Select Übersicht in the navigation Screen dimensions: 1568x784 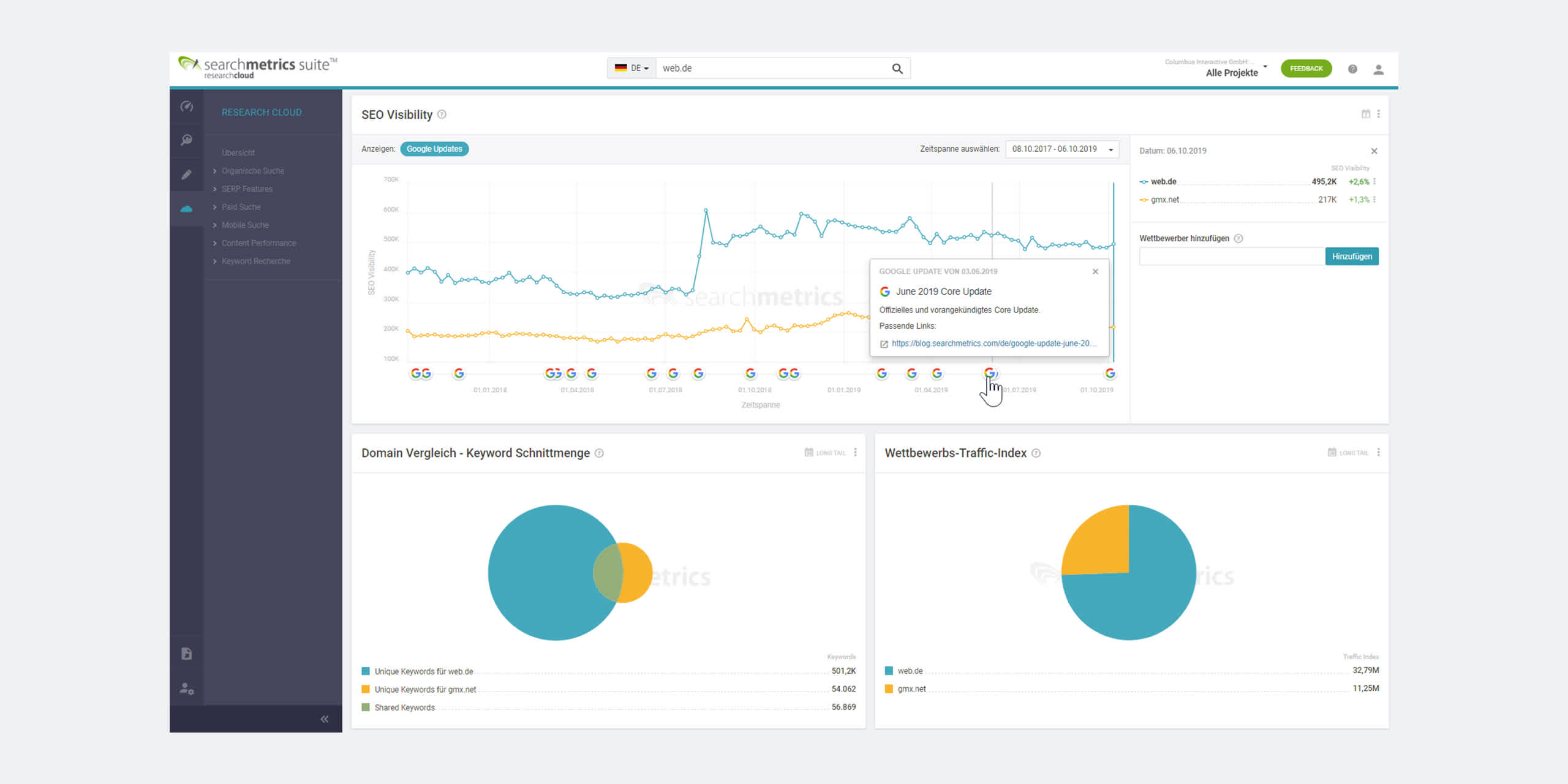click(238, 153)
